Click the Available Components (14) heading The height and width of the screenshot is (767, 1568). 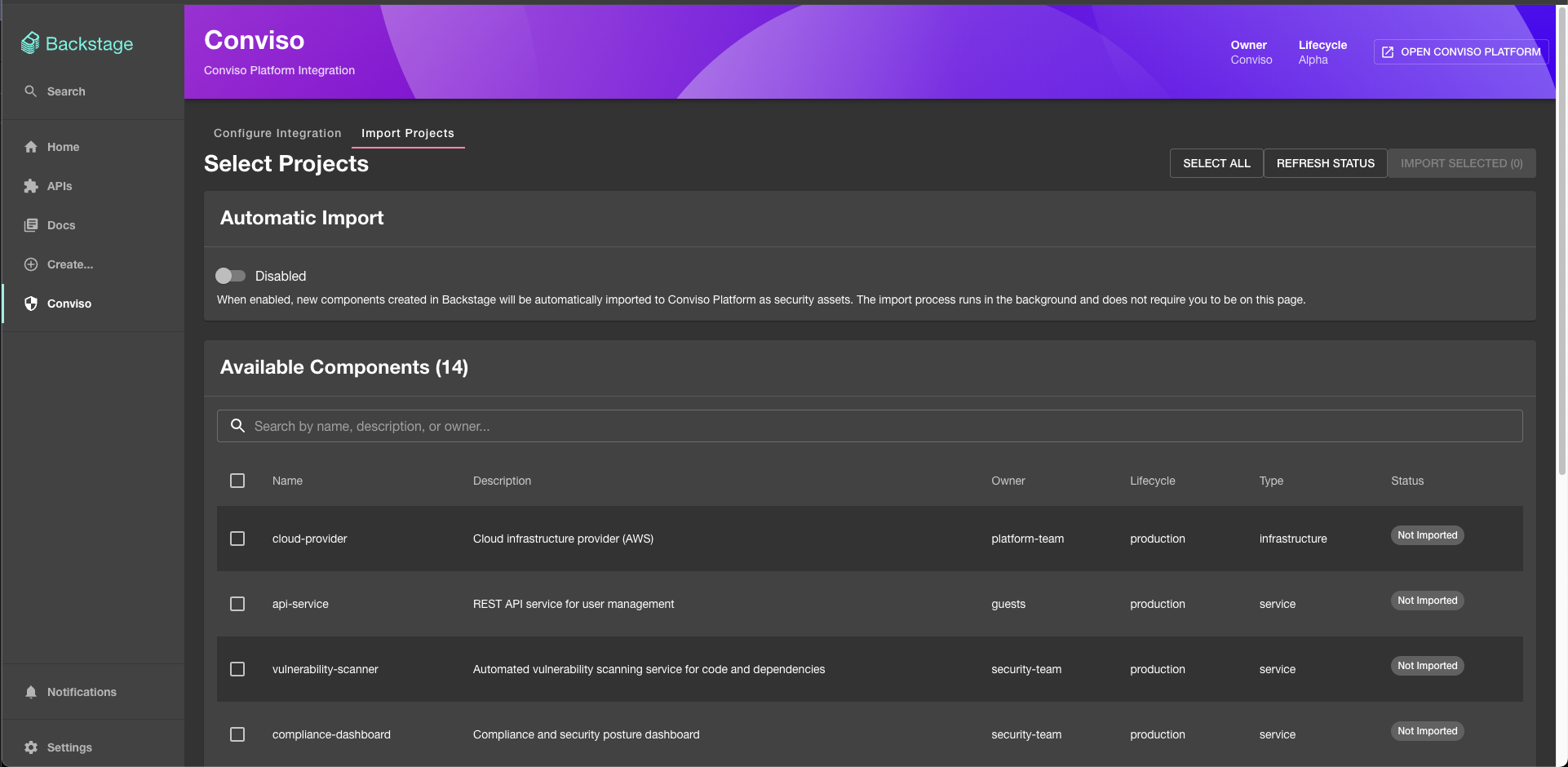pyautogui.click(x=344, y=367)
